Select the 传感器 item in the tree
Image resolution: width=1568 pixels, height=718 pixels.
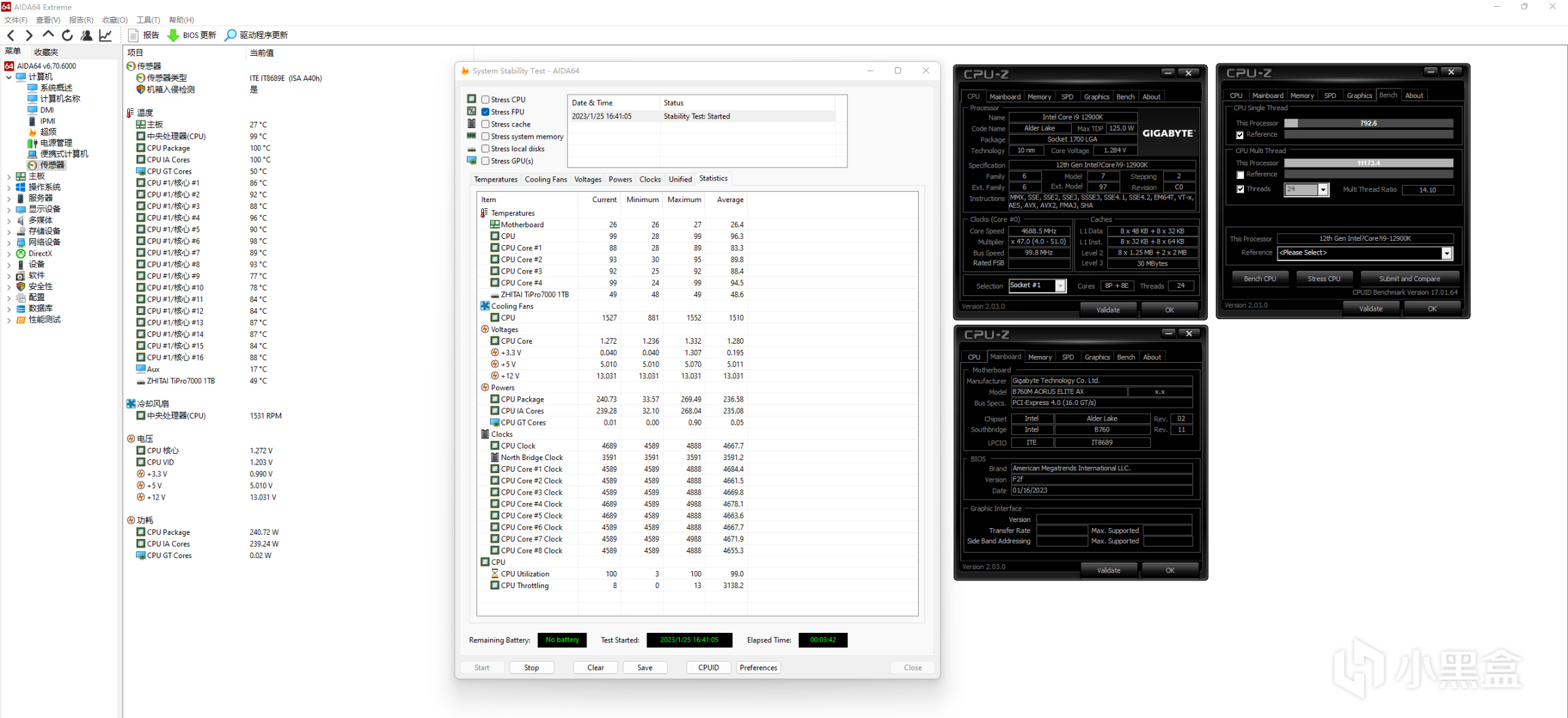point(52,165)
